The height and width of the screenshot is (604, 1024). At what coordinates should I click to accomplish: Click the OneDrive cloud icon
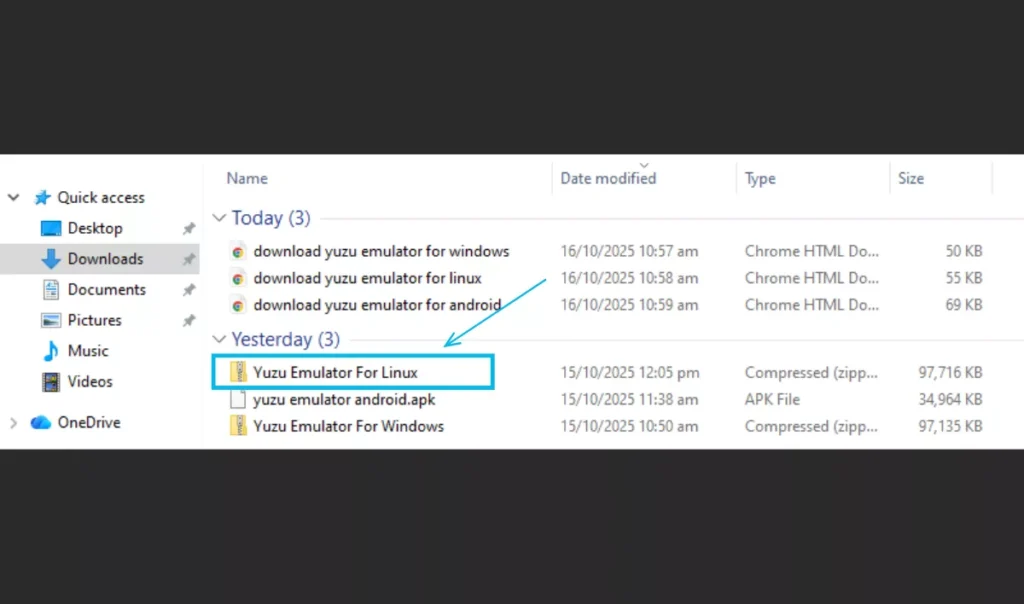point(41,423)
